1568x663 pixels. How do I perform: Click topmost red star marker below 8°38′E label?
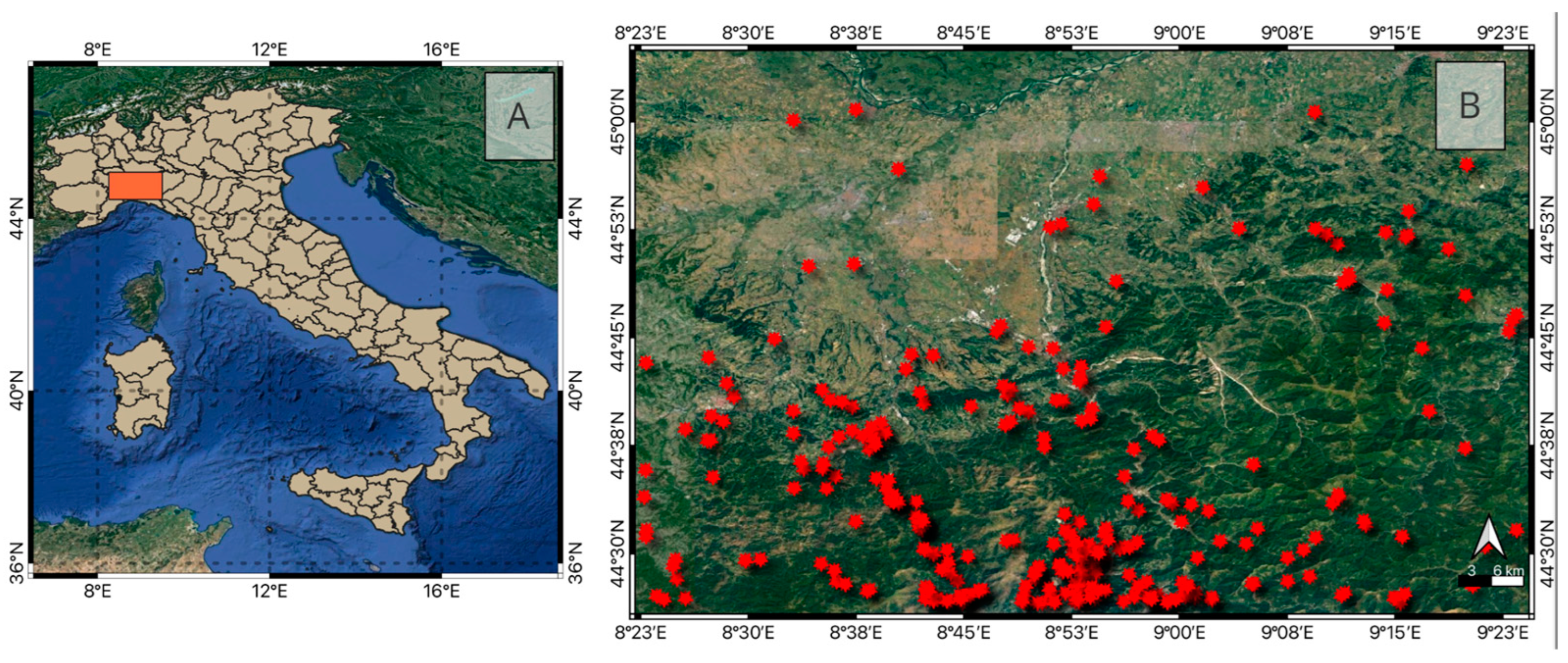(x=856, y=109)
